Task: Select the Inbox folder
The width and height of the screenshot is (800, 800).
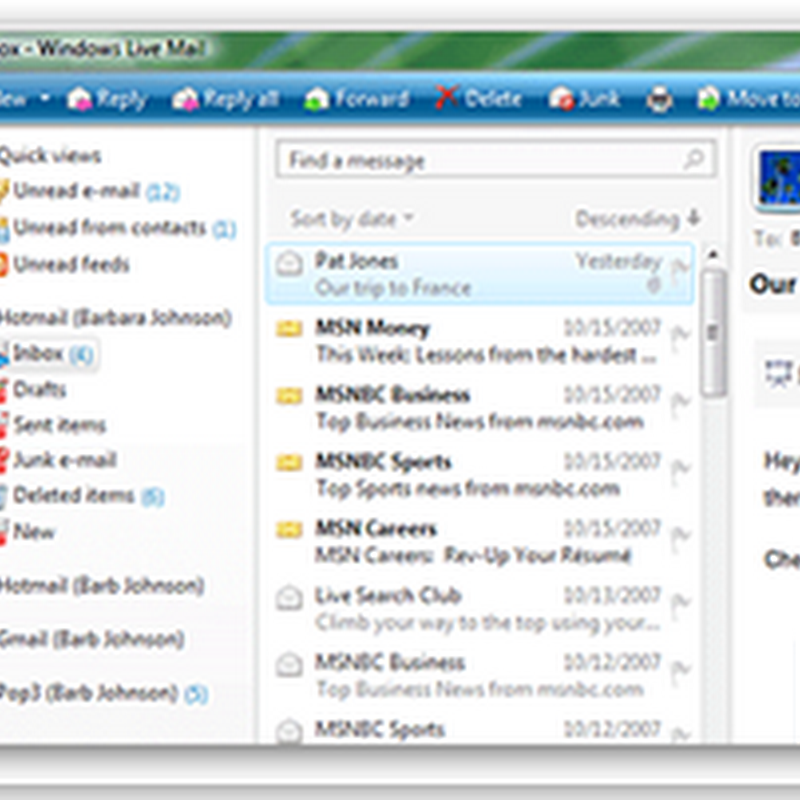Action: pos(47,354)
